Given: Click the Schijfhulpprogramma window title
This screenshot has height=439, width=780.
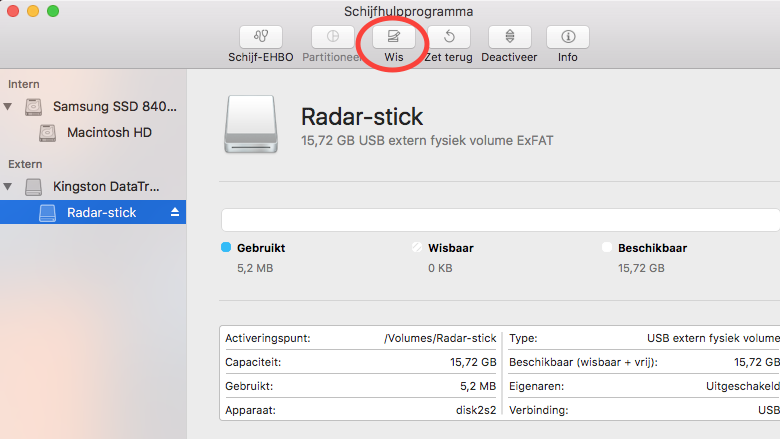Looking at the screenshot, I should (x=408, y=11).
